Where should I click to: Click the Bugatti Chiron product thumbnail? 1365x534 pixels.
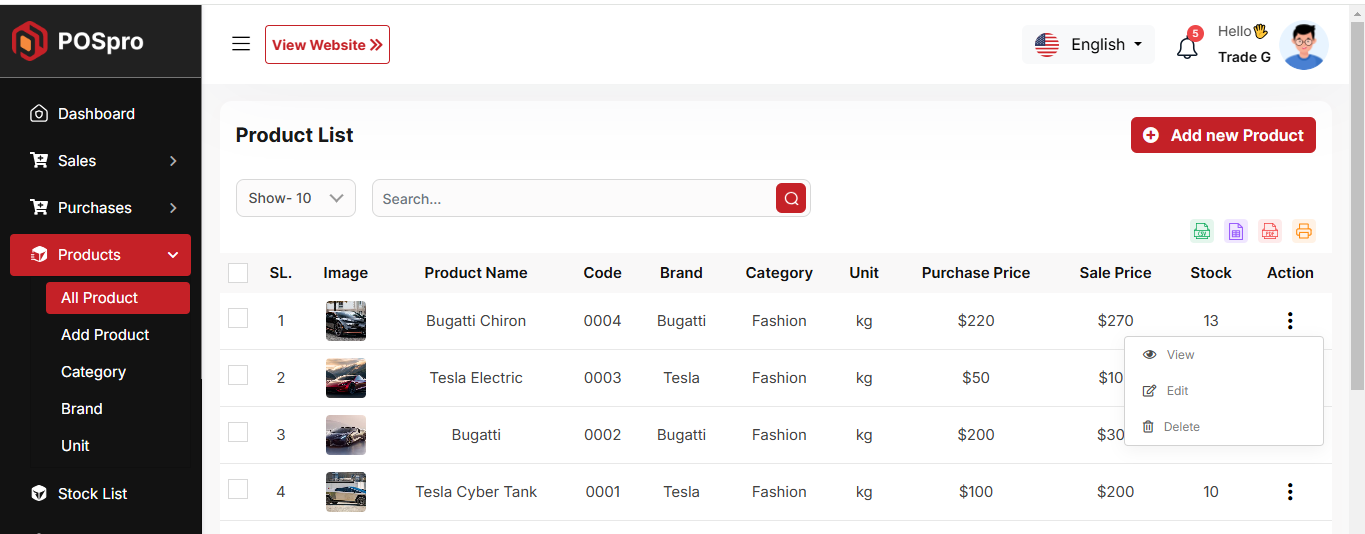[x=346, y=321]
